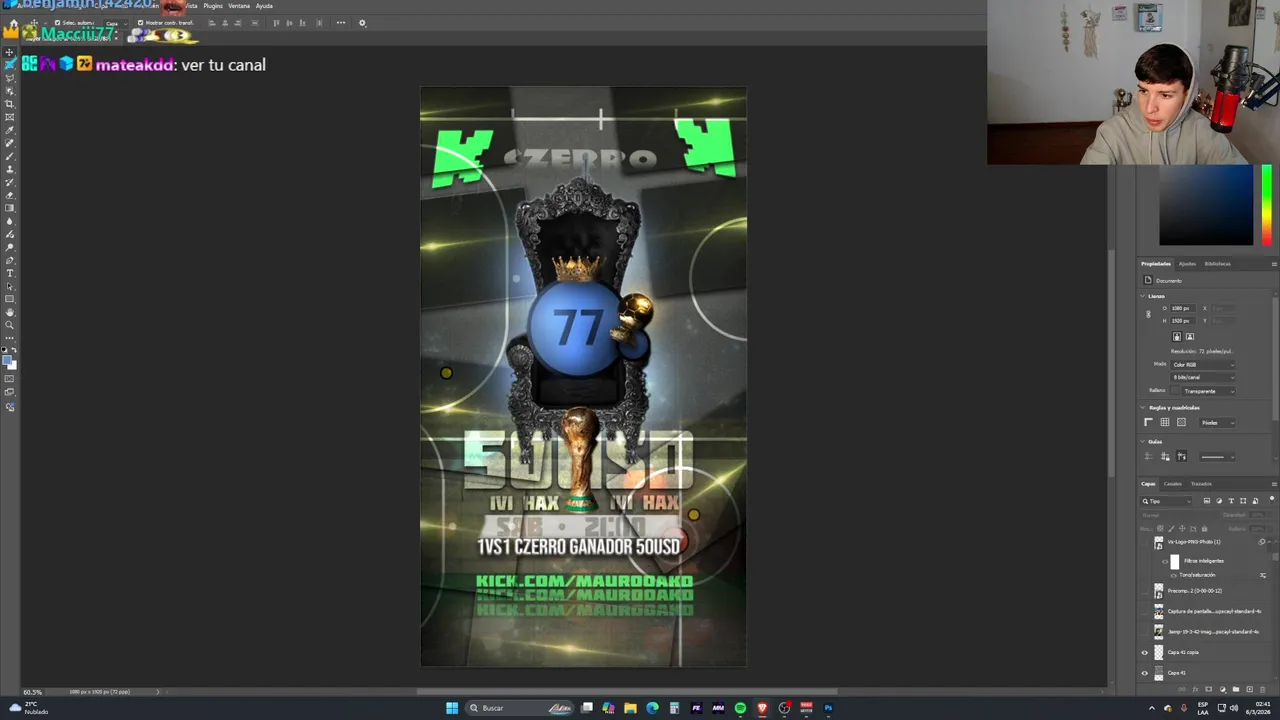
Task: Open the Modo Color RGB dropdown
Action: tap(1203, 365)
